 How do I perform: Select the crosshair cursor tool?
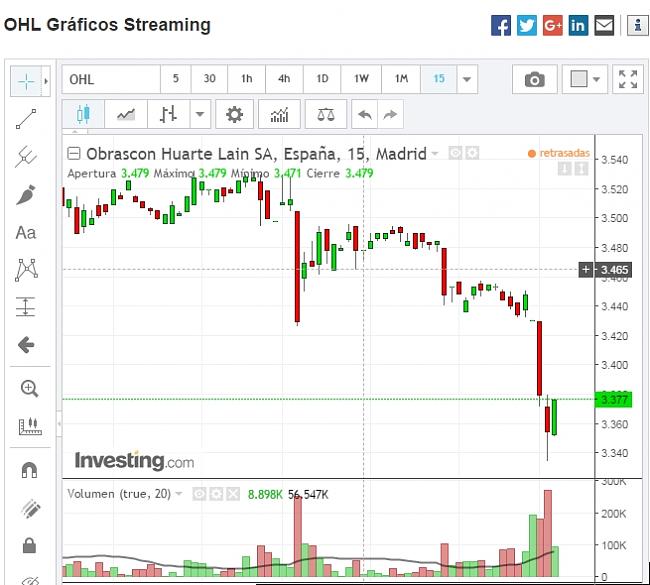(26, 81)
